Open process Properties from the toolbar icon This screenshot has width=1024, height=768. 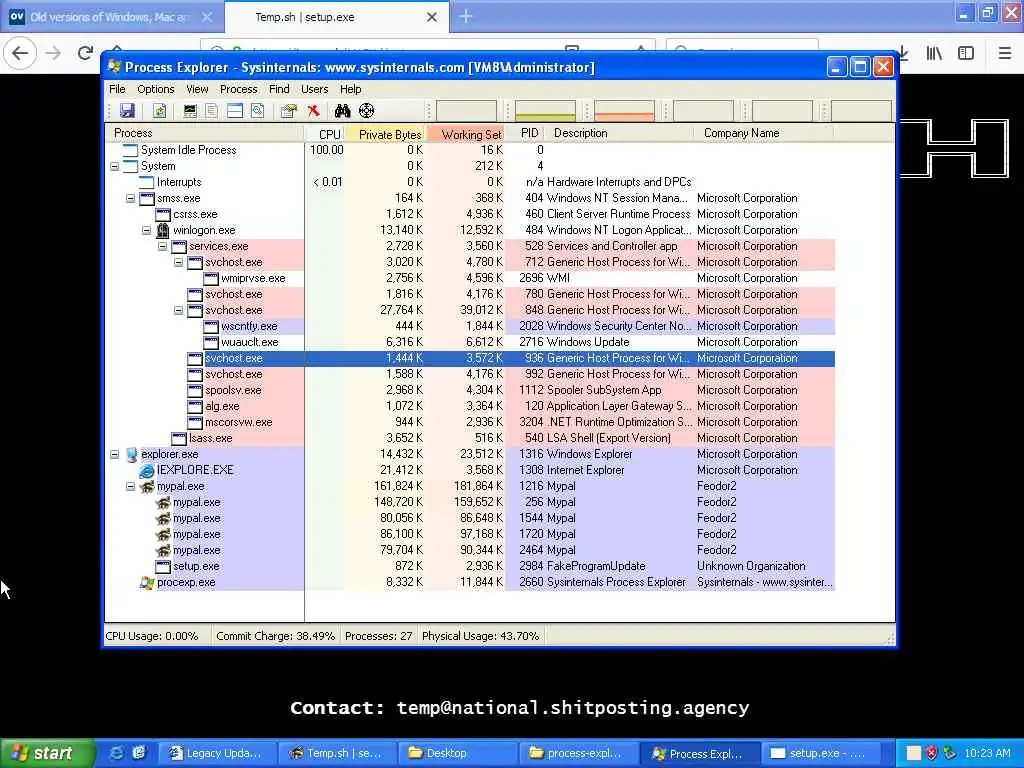289,111
